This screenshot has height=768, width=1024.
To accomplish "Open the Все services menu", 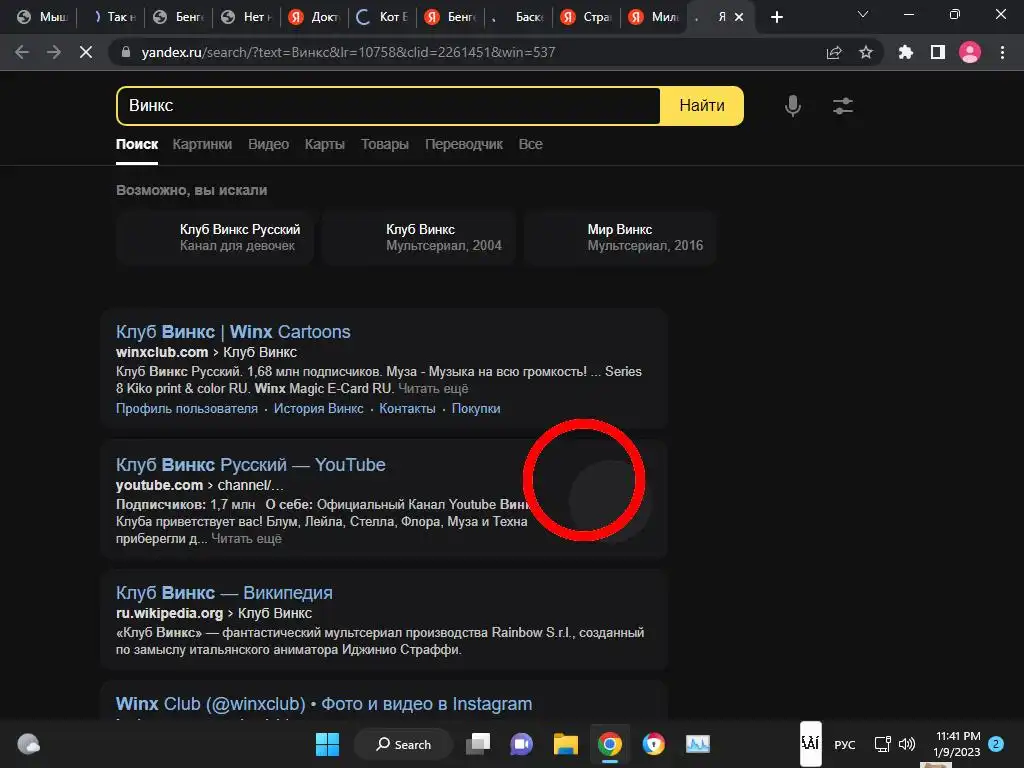I will pyautogui.click(x=530, y=144).
